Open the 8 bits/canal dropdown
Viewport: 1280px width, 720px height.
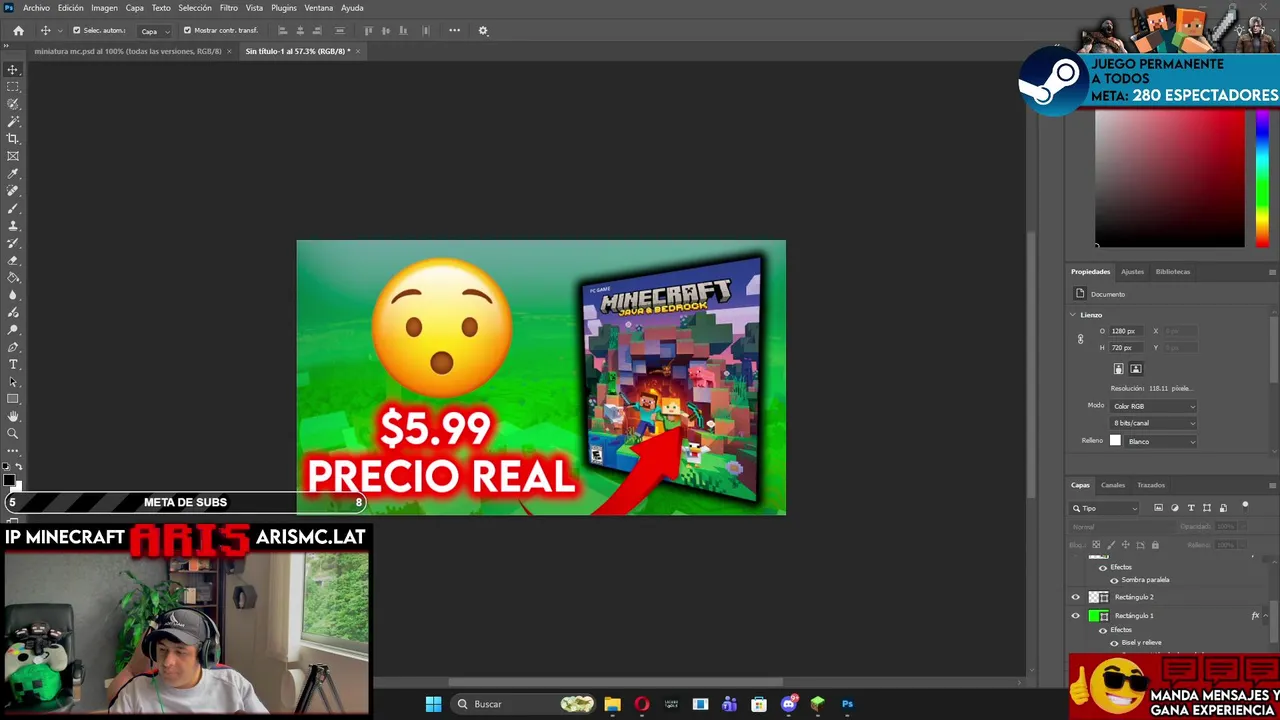tap(1154, 423)
